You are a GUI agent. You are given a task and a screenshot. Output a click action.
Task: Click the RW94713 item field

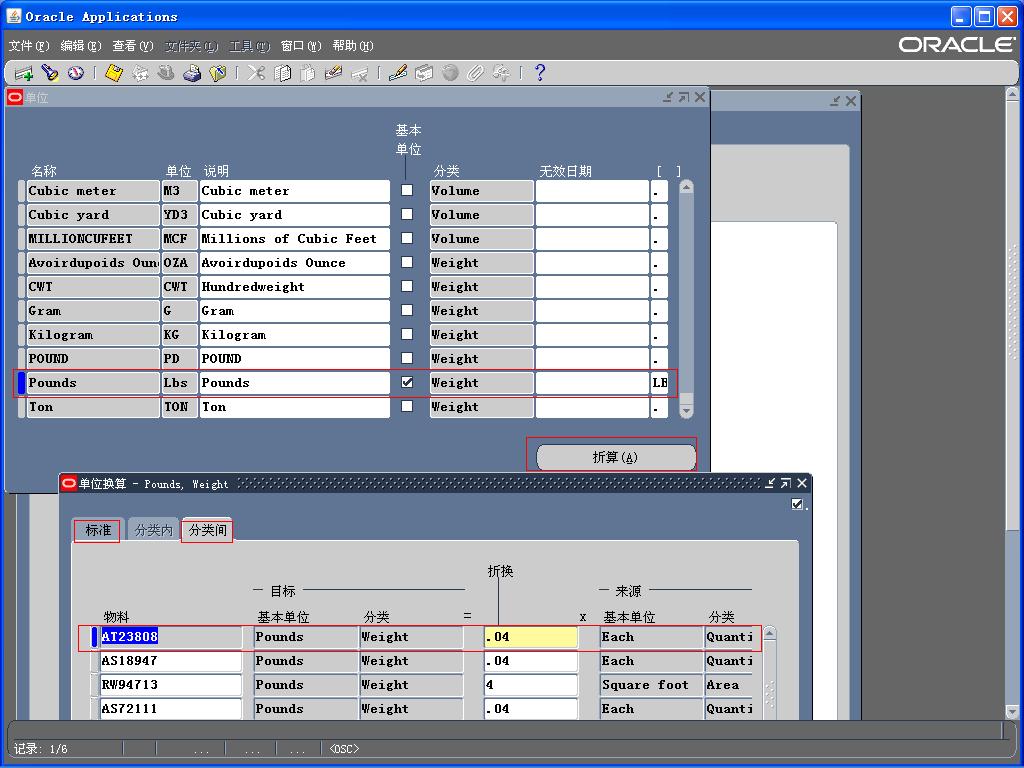coord(171,685)
